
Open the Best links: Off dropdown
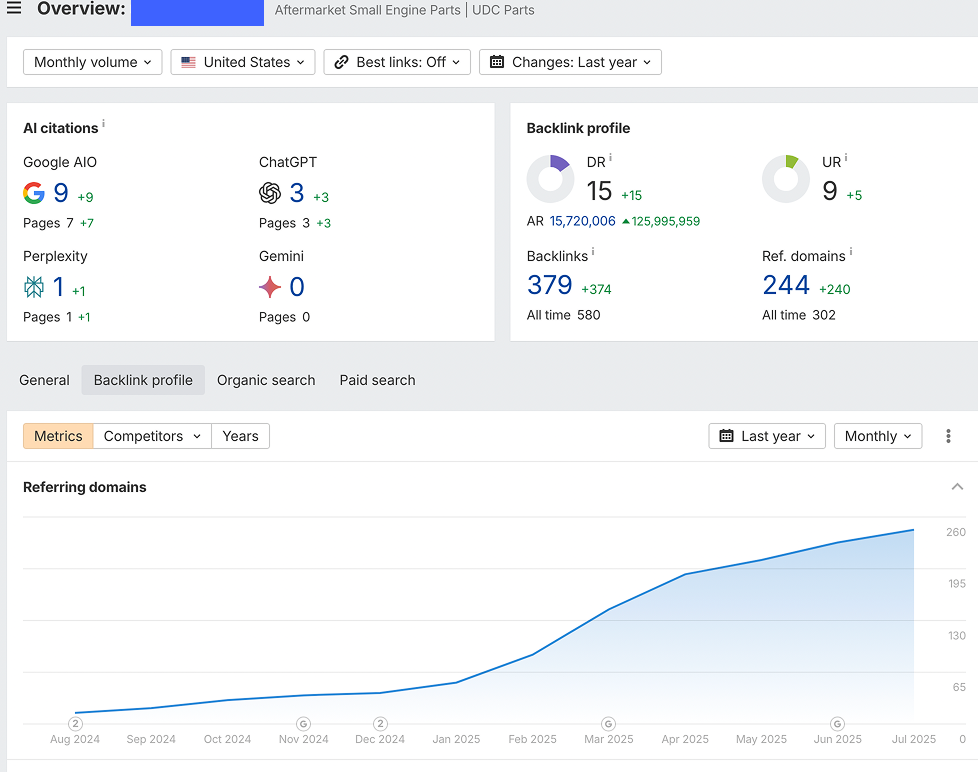[x=397, y=62]
